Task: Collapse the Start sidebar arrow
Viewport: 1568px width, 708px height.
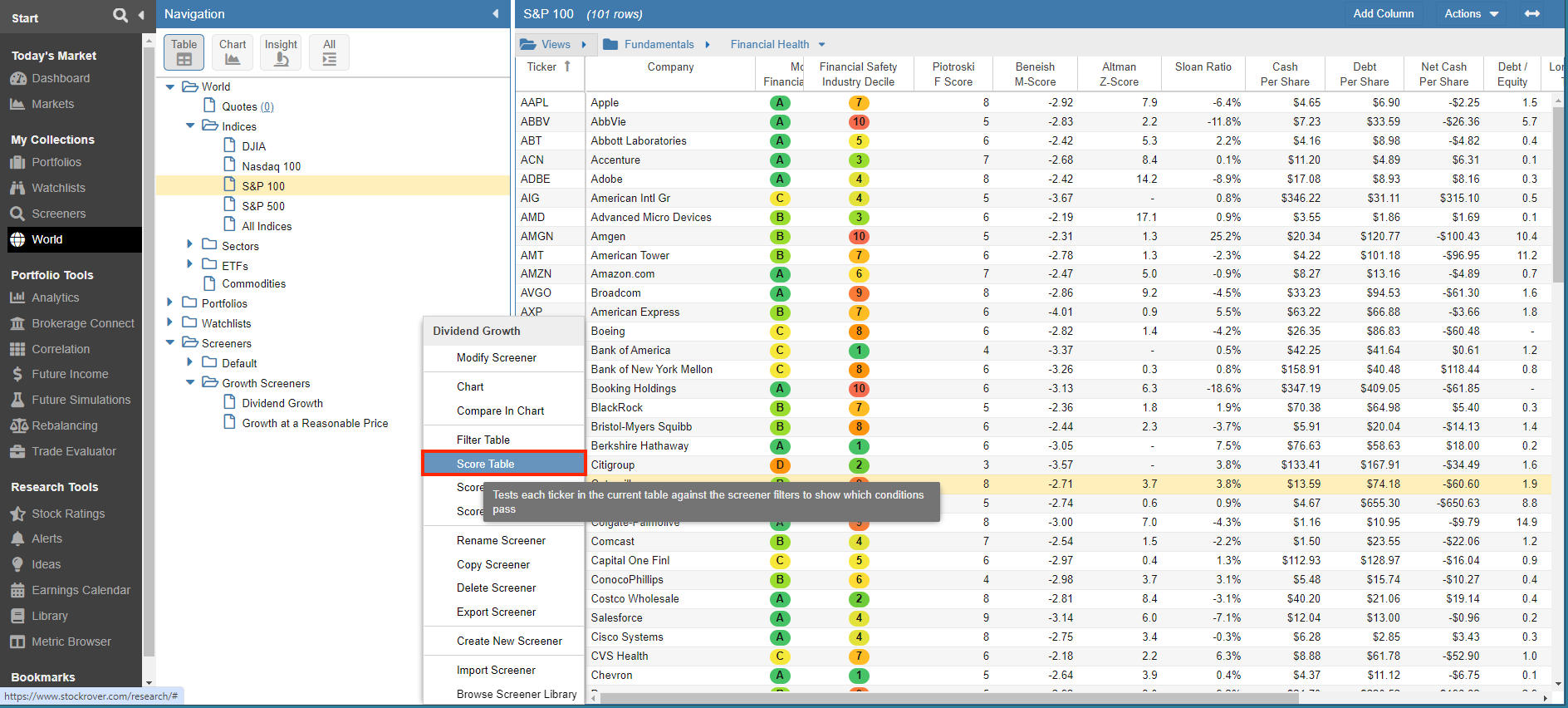Action: [141, 15]
